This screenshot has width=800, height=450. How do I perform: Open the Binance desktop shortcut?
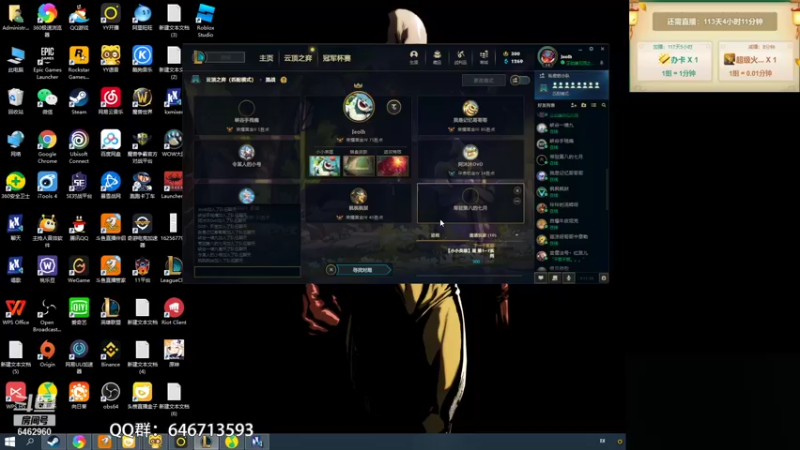(x=110, y=353)
